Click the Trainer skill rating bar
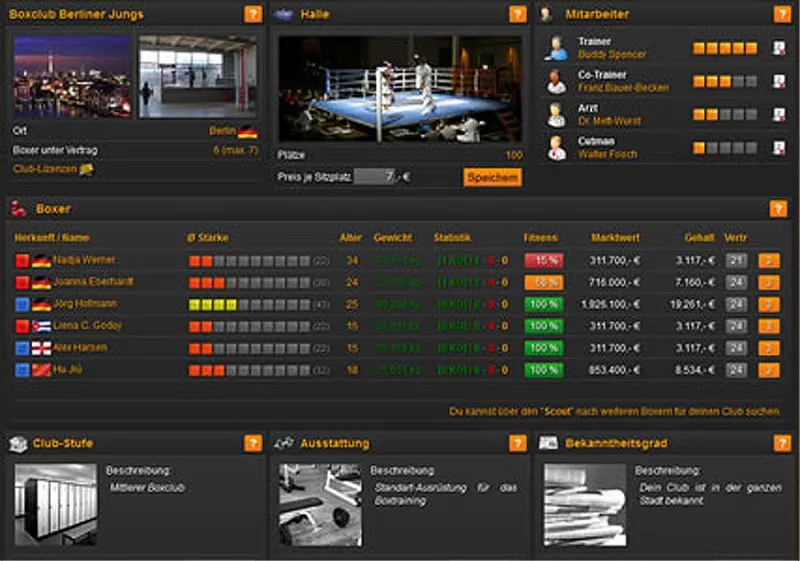The width and height of the screenshot is (800, 561). pyautogui.click(x=724, y=48)
